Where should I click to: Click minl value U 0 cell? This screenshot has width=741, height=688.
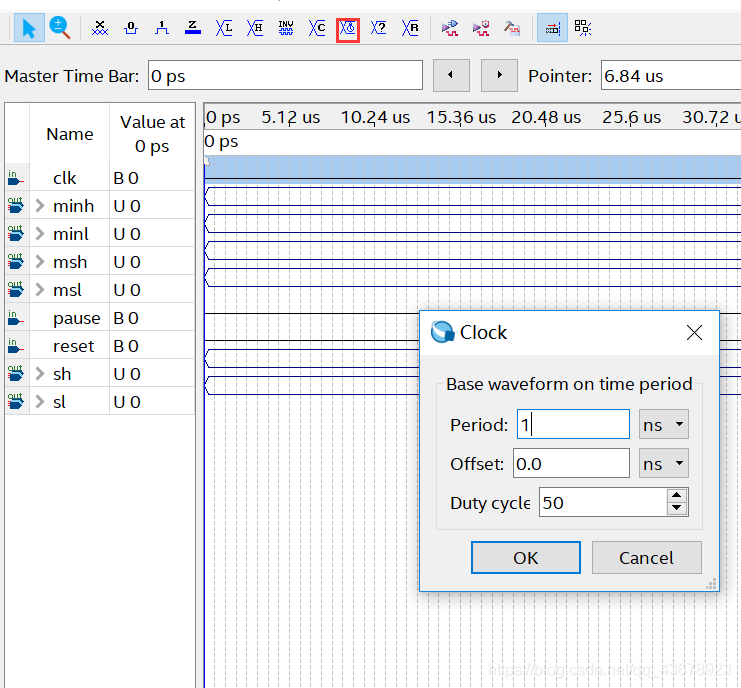(152, 233)
